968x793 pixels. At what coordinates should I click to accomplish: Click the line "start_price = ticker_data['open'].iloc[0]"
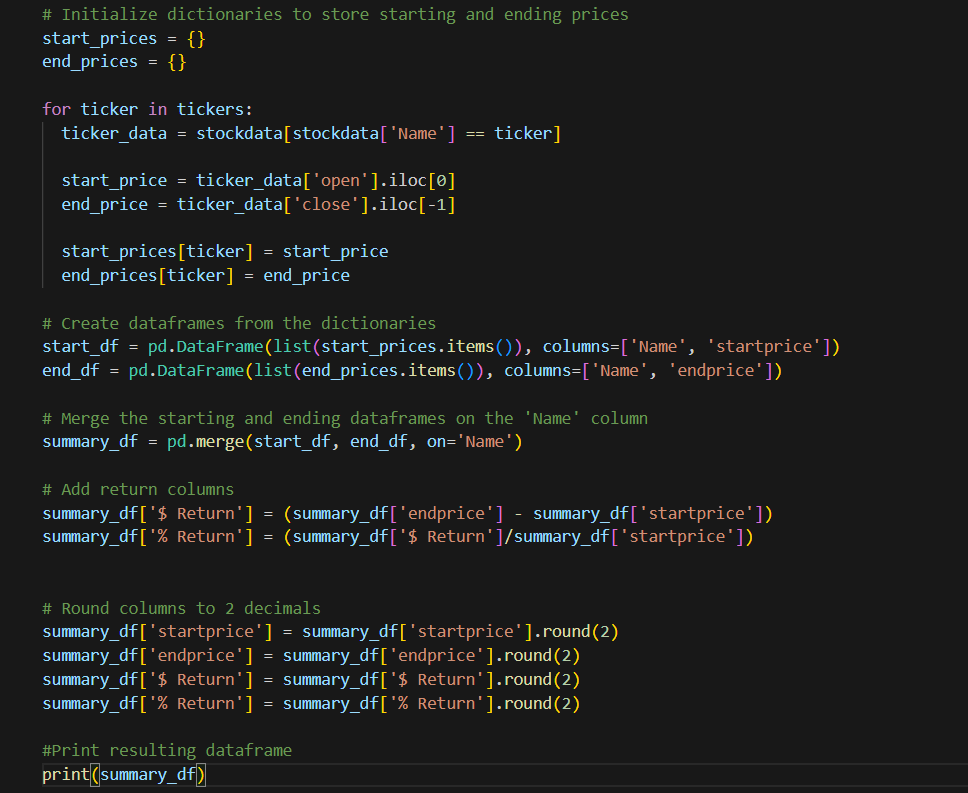tap(259, 181)
